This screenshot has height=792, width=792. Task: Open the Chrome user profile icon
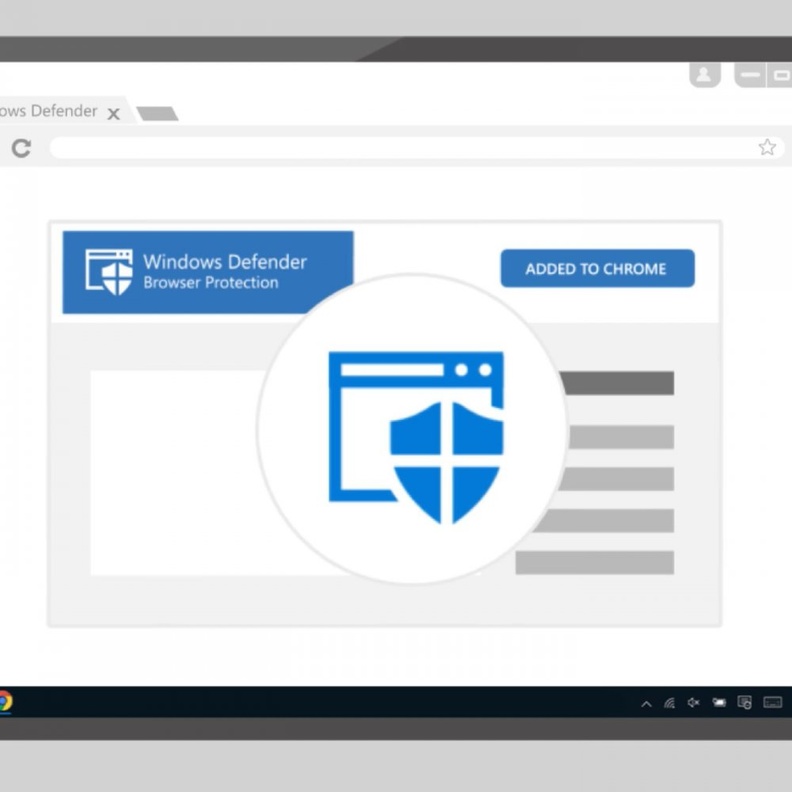pos(704,75)
